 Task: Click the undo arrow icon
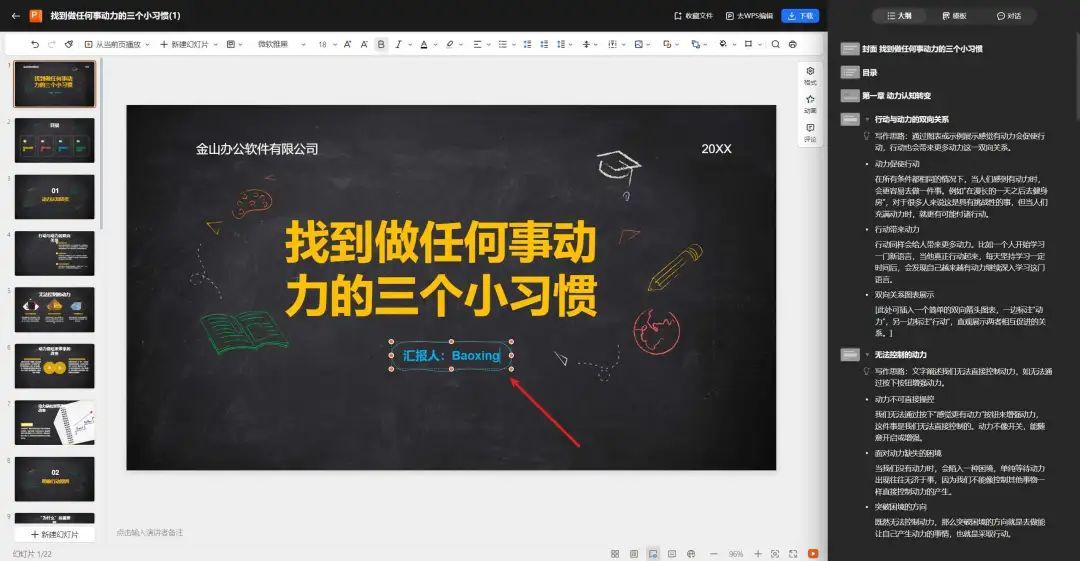(35, 44)
